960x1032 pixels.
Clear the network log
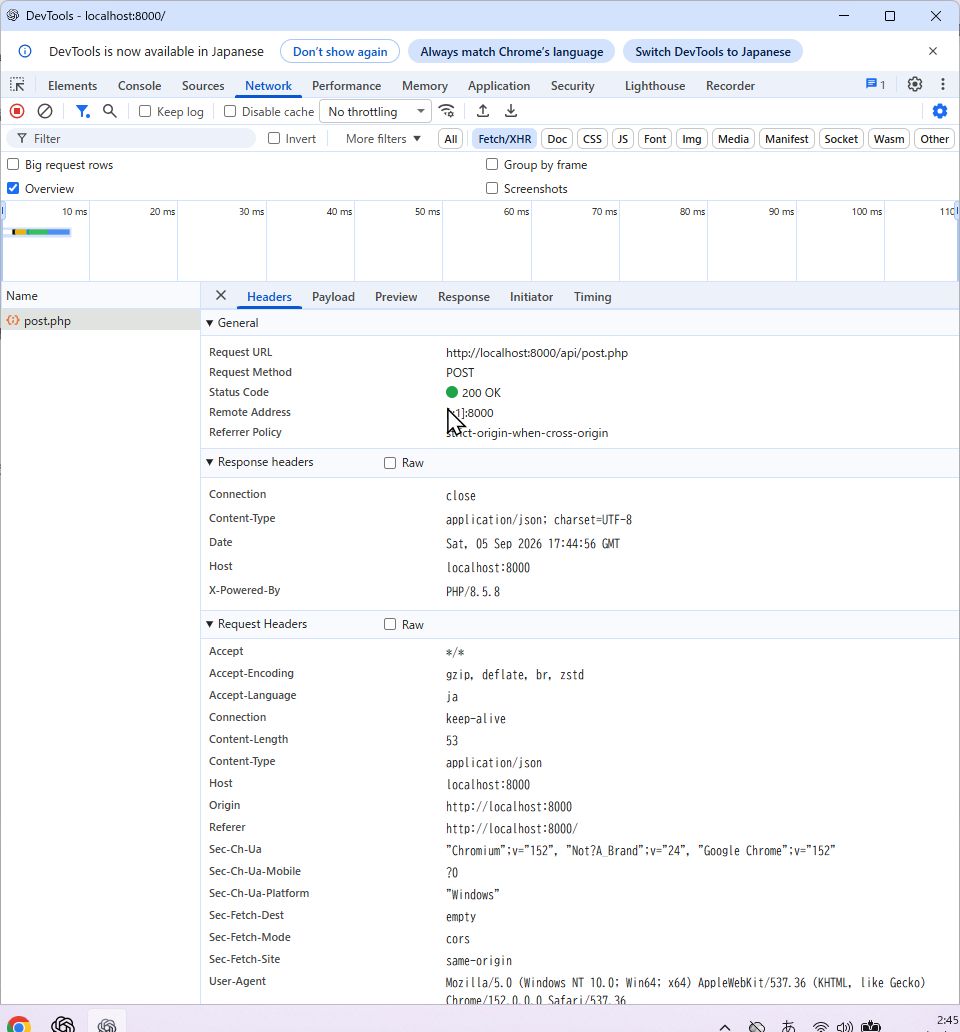45,111
